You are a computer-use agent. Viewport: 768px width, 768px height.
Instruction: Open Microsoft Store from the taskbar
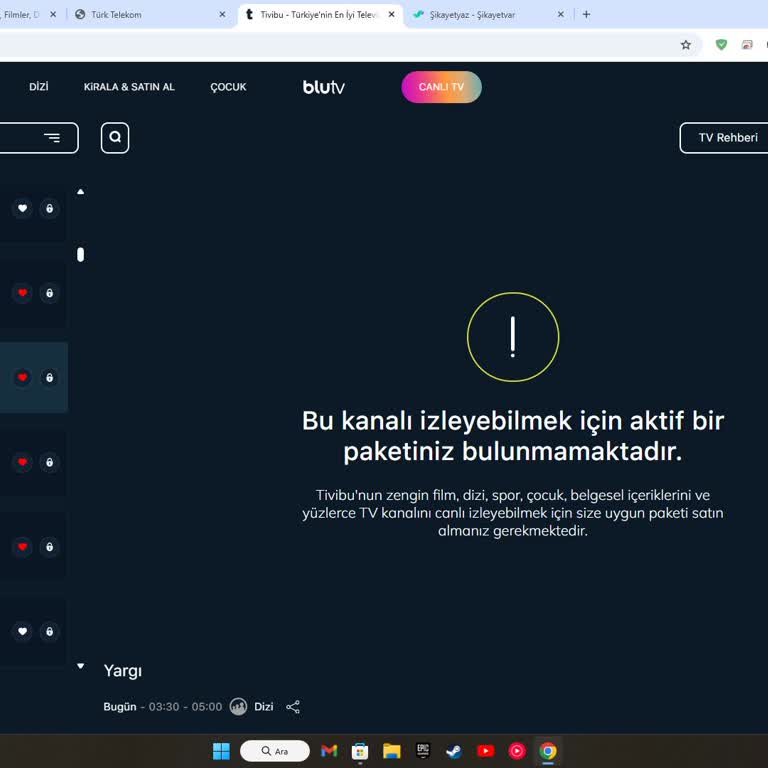click(x=360, y=751)
